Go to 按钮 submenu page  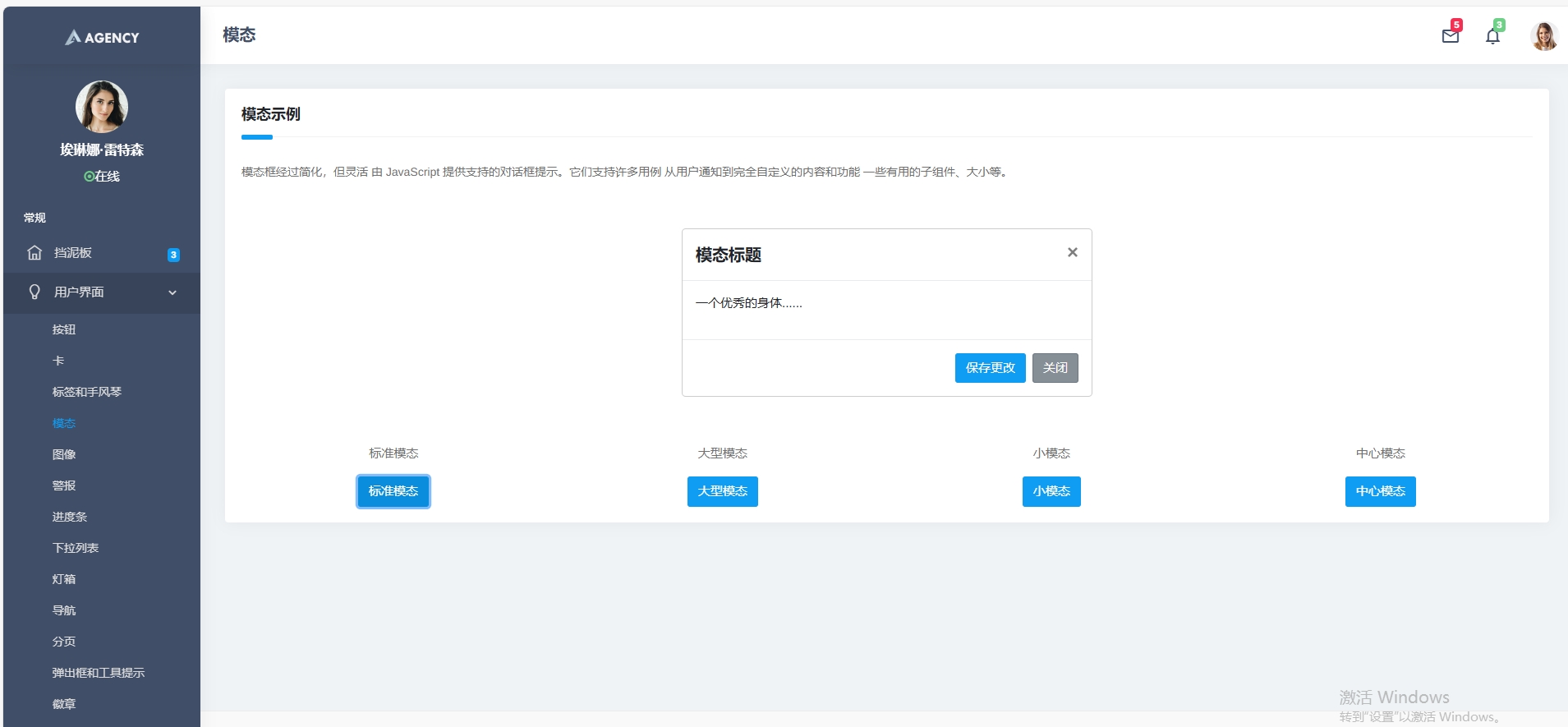[64, 329]
